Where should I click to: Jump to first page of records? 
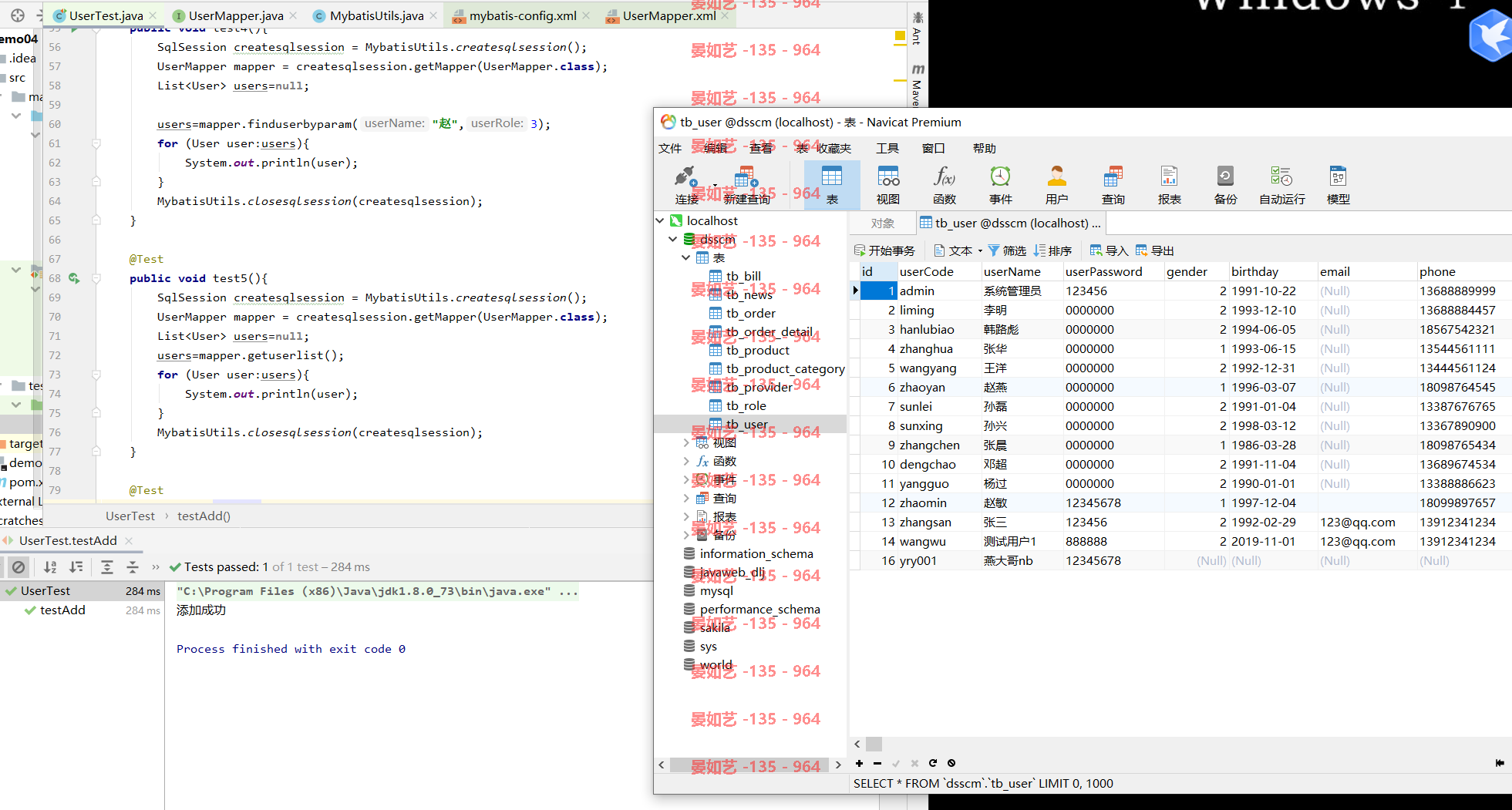(1500, 763)
